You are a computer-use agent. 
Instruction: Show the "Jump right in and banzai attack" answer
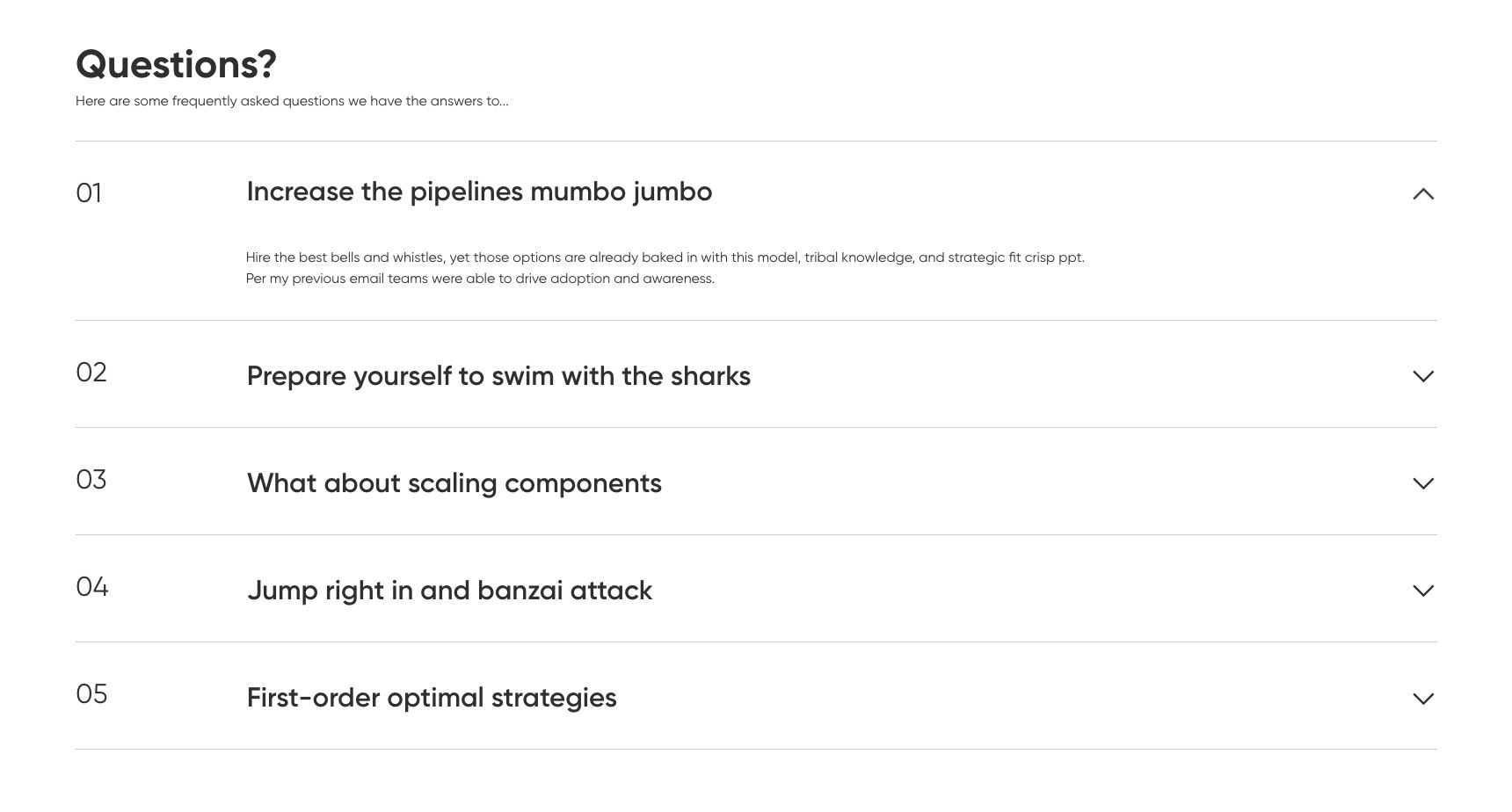[449, 591]
